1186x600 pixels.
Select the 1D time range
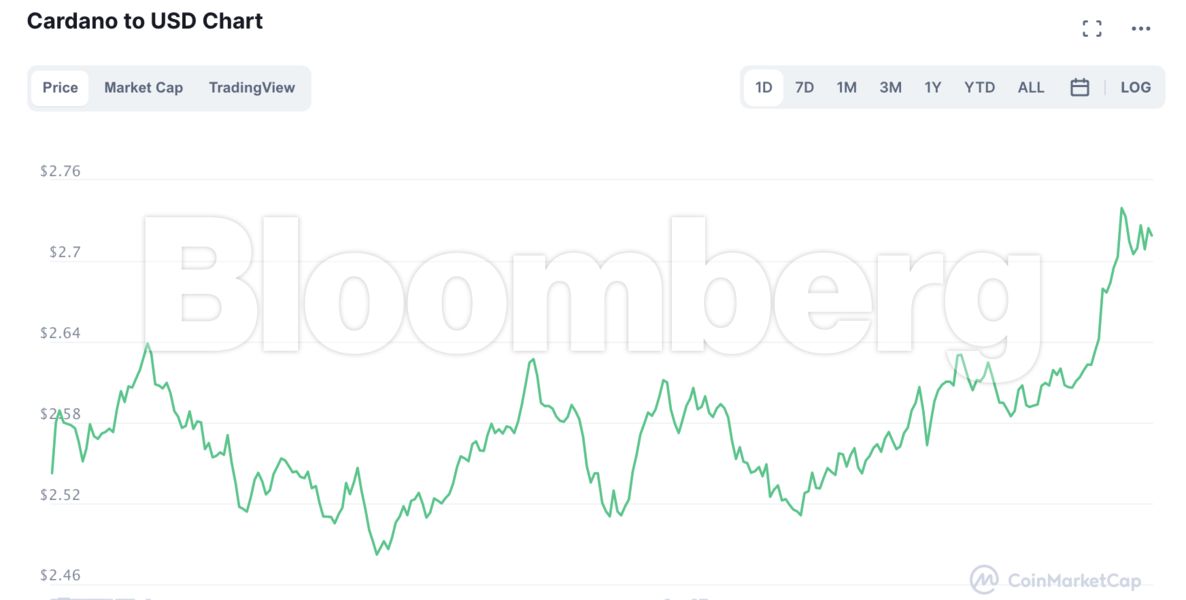point(763,87)
